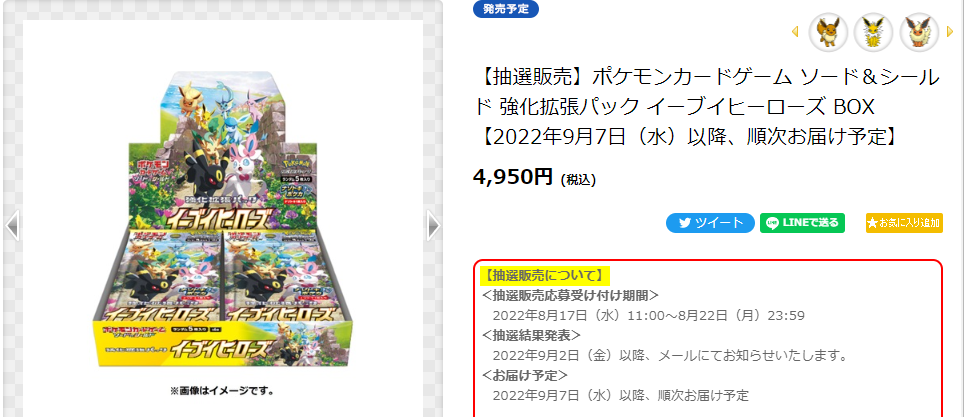This screenshot has height=417, width=964.
Task: Select yellow highlighted 【抽選販売について】 heading
Action: [543, 275]
